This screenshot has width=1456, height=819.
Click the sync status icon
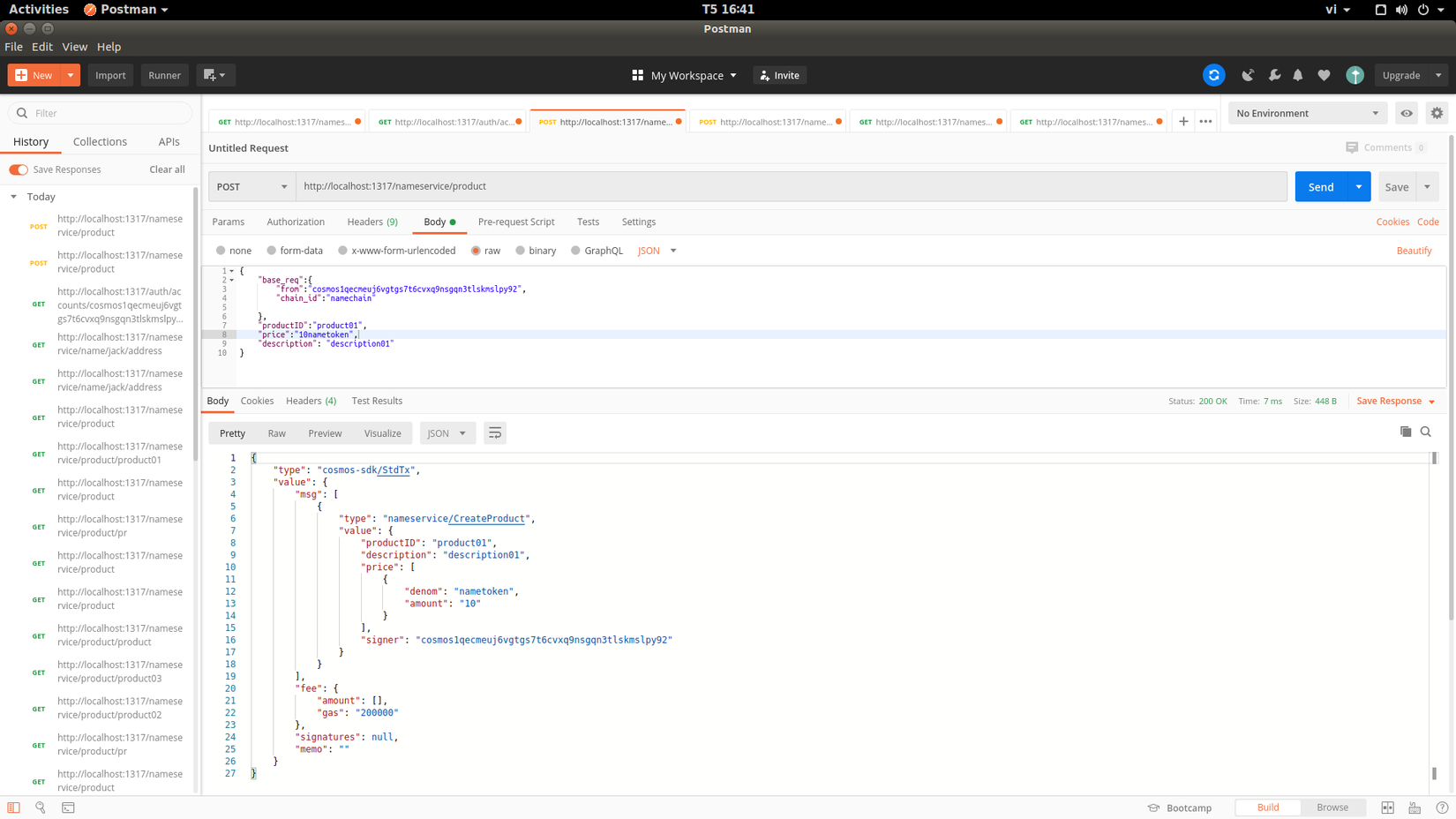1213,75
